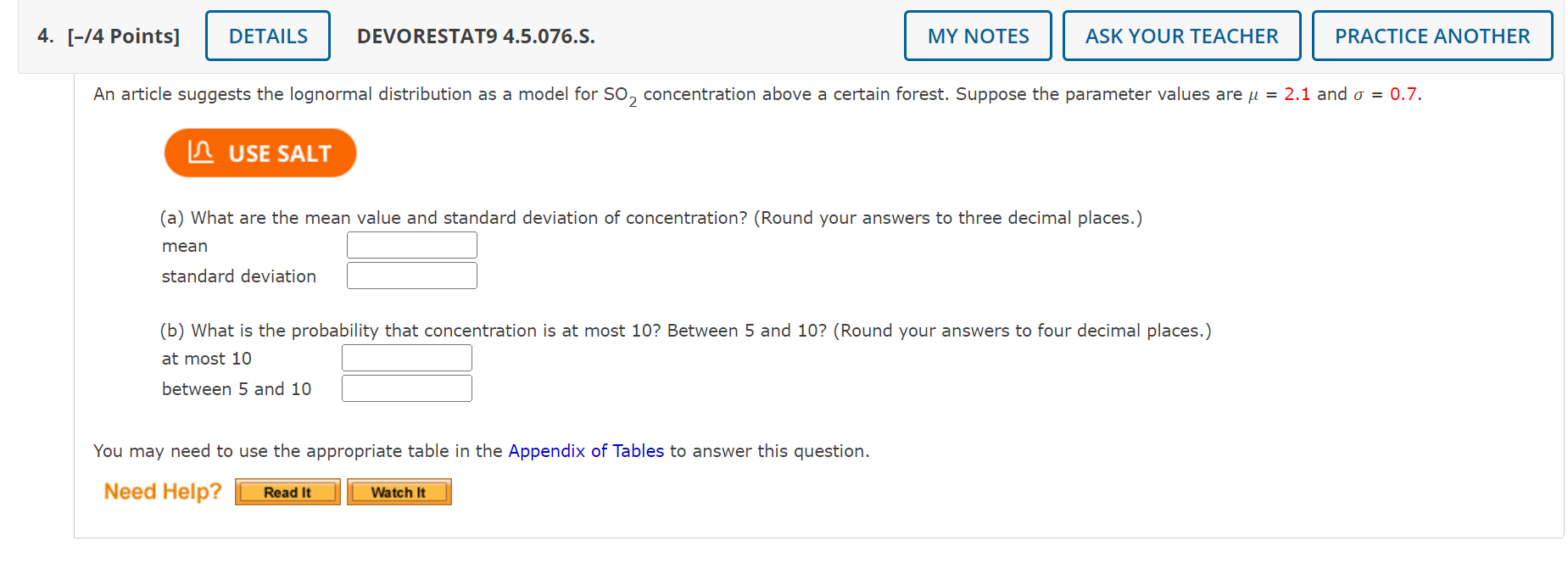Click the question header '4. [-/4 Points]'

coord(109,36)
